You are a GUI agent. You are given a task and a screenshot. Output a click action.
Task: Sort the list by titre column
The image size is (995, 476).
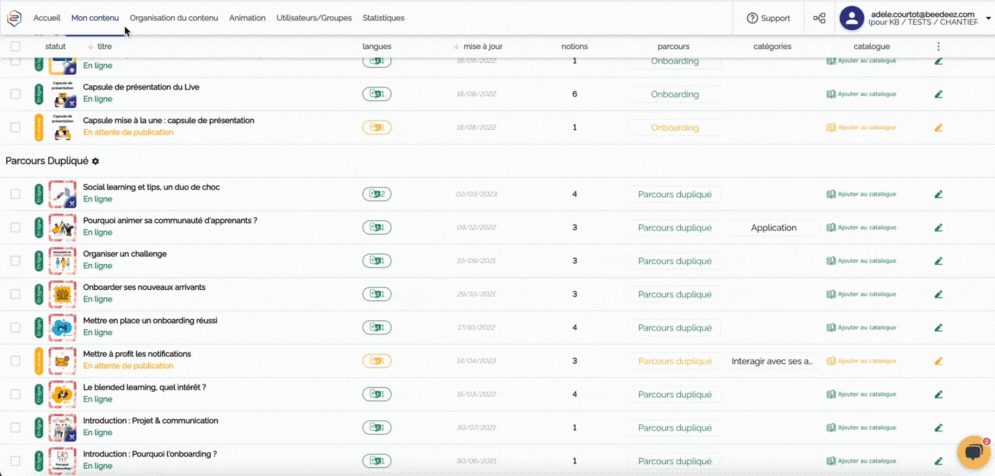point(104,47)
